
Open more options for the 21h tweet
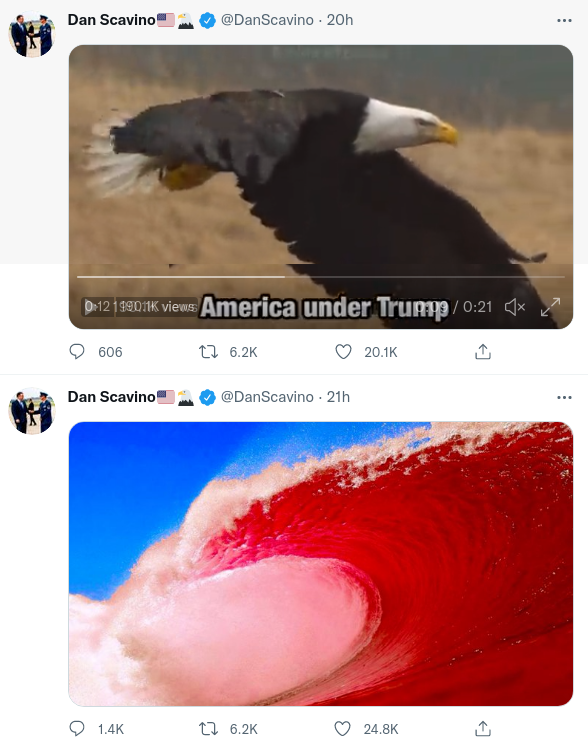tap(564, 397)
